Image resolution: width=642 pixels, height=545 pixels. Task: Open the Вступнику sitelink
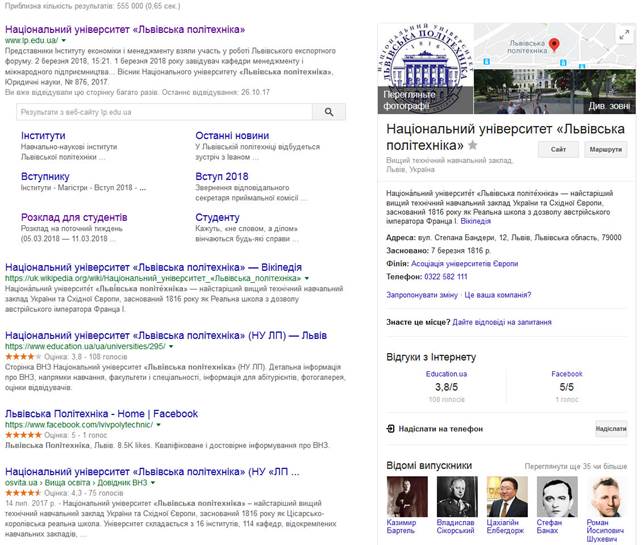(45, 176)
